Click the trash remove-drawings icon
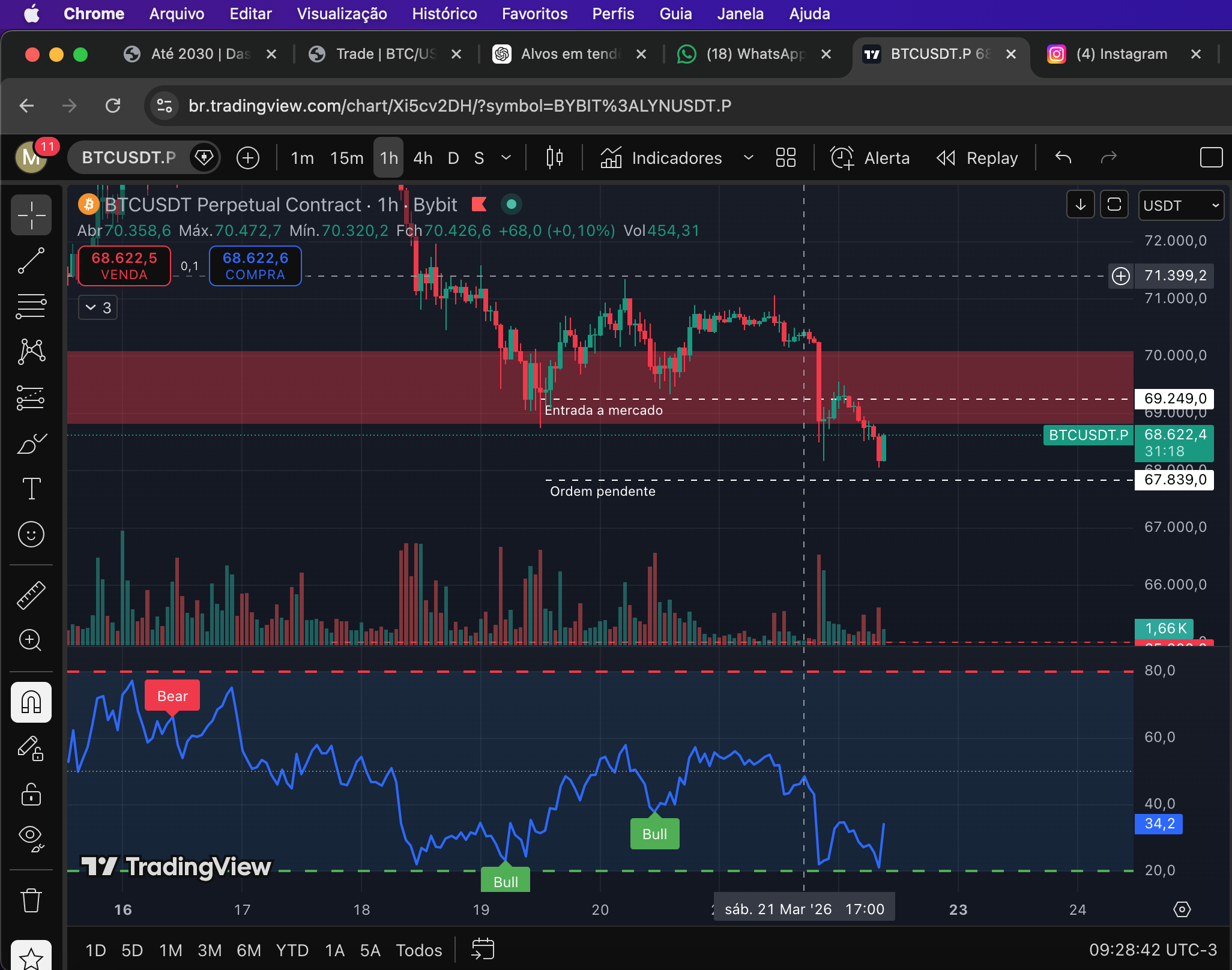 point(31,900)
